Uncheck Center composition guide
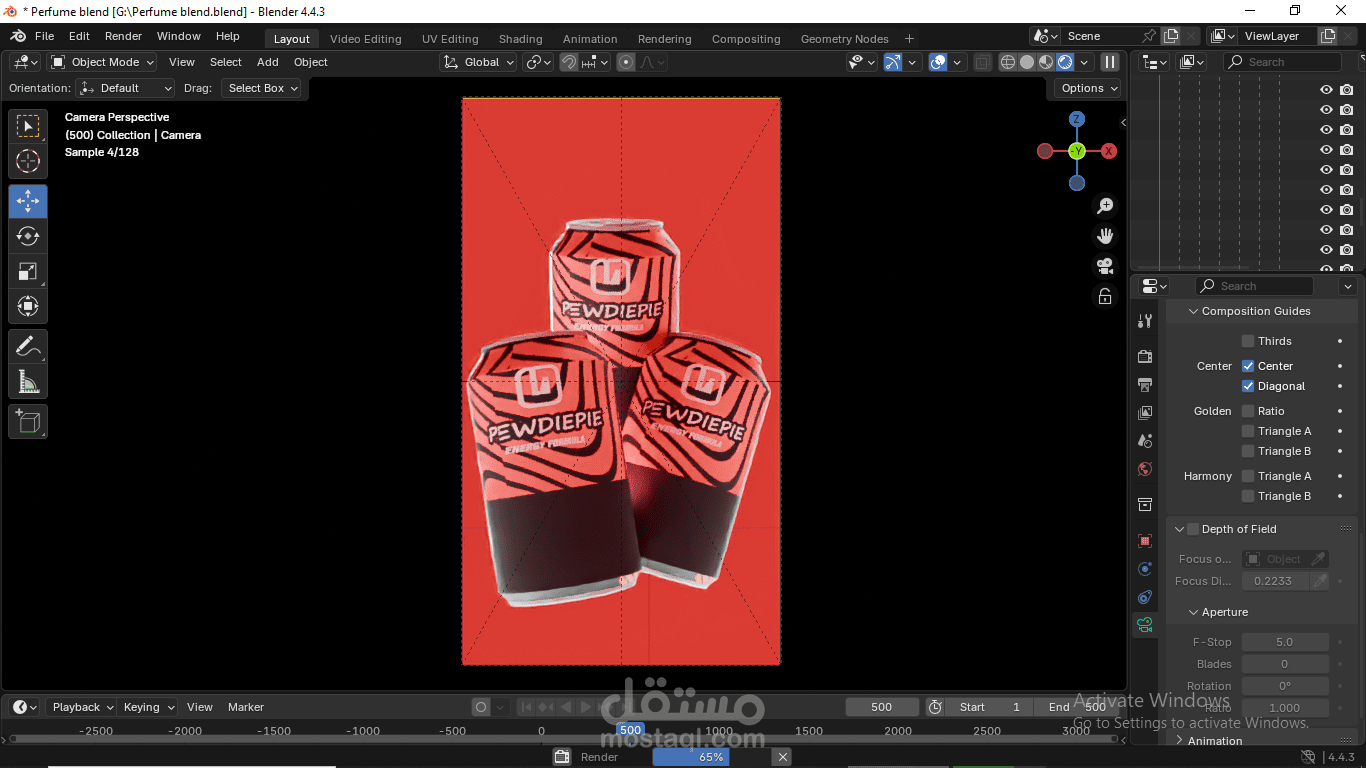The height and width of the screenshot is (768, 1366). [x=1248, y=366]
